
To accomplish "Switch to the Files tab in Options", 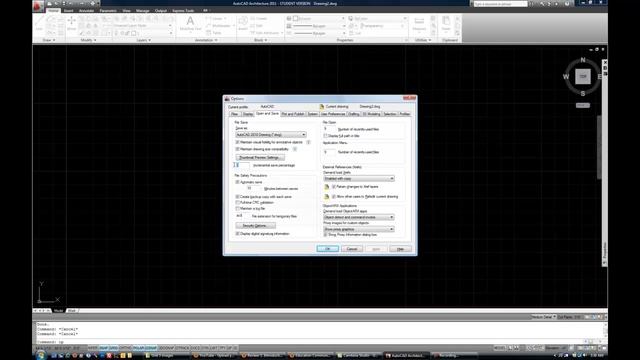I will [235, 114].
